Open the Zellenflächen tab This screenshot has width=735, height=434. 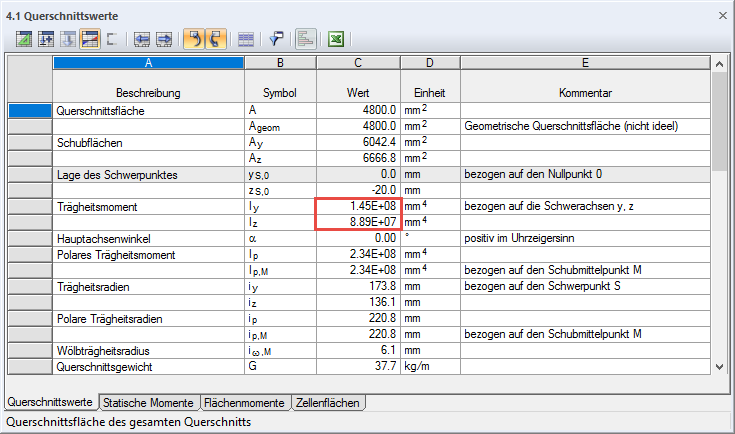pos(328,403)
